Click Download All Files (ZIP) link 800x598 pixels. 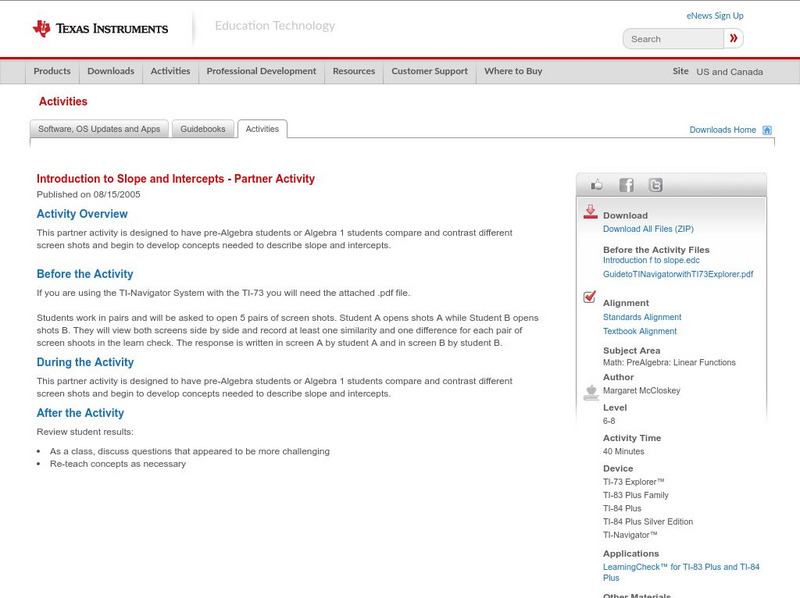[x=648, y=229]
